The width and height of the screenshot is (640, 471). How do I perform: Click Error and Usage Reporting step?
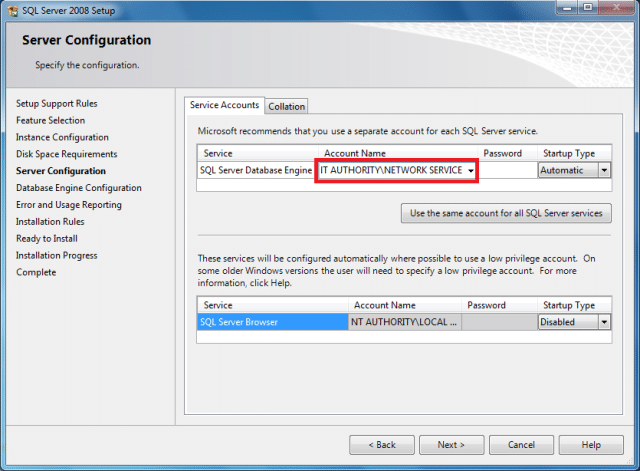(69, 205)
